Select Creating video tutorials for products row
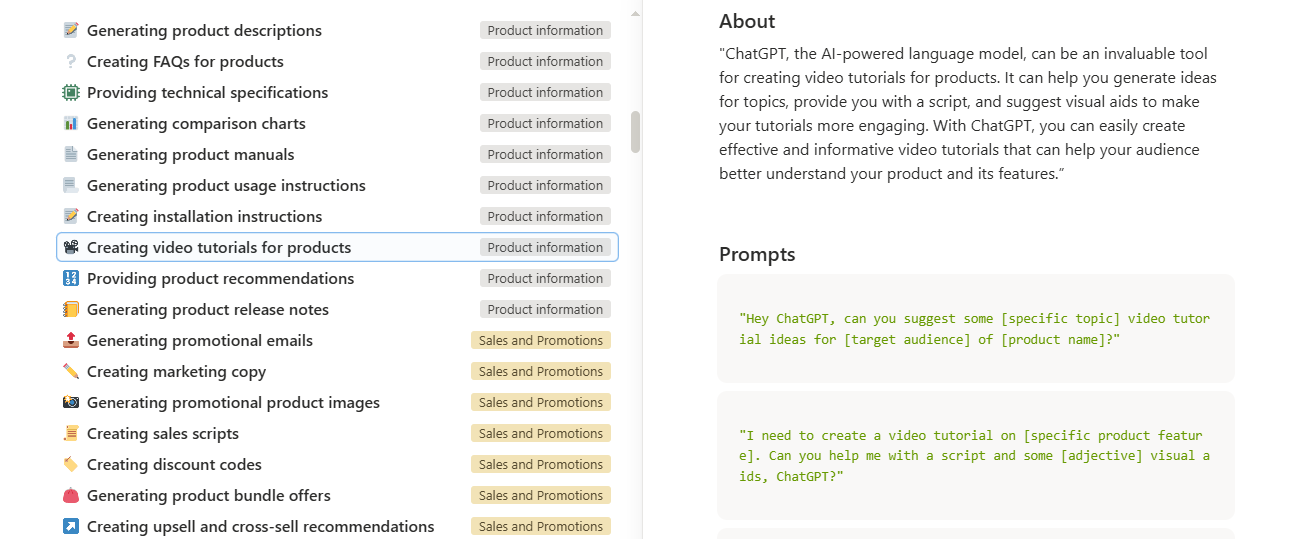 coord(337,247)
